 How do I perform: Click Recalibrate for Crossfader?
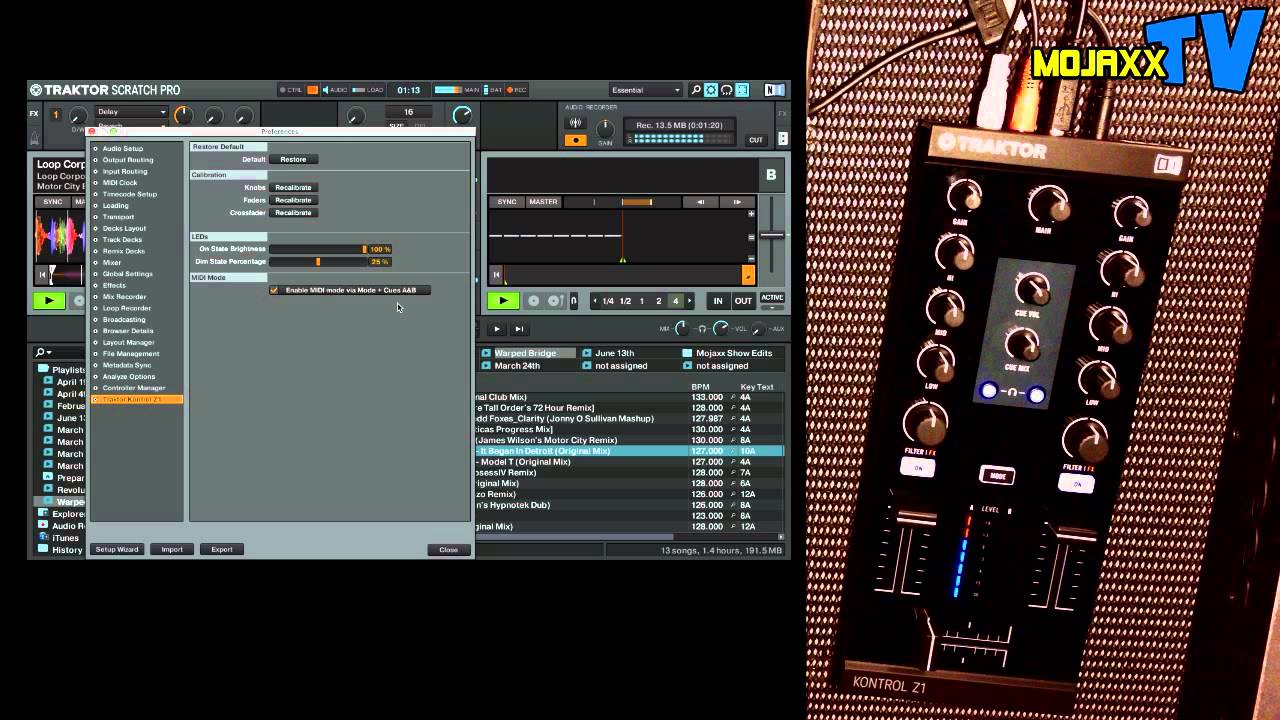pos(293,212)
